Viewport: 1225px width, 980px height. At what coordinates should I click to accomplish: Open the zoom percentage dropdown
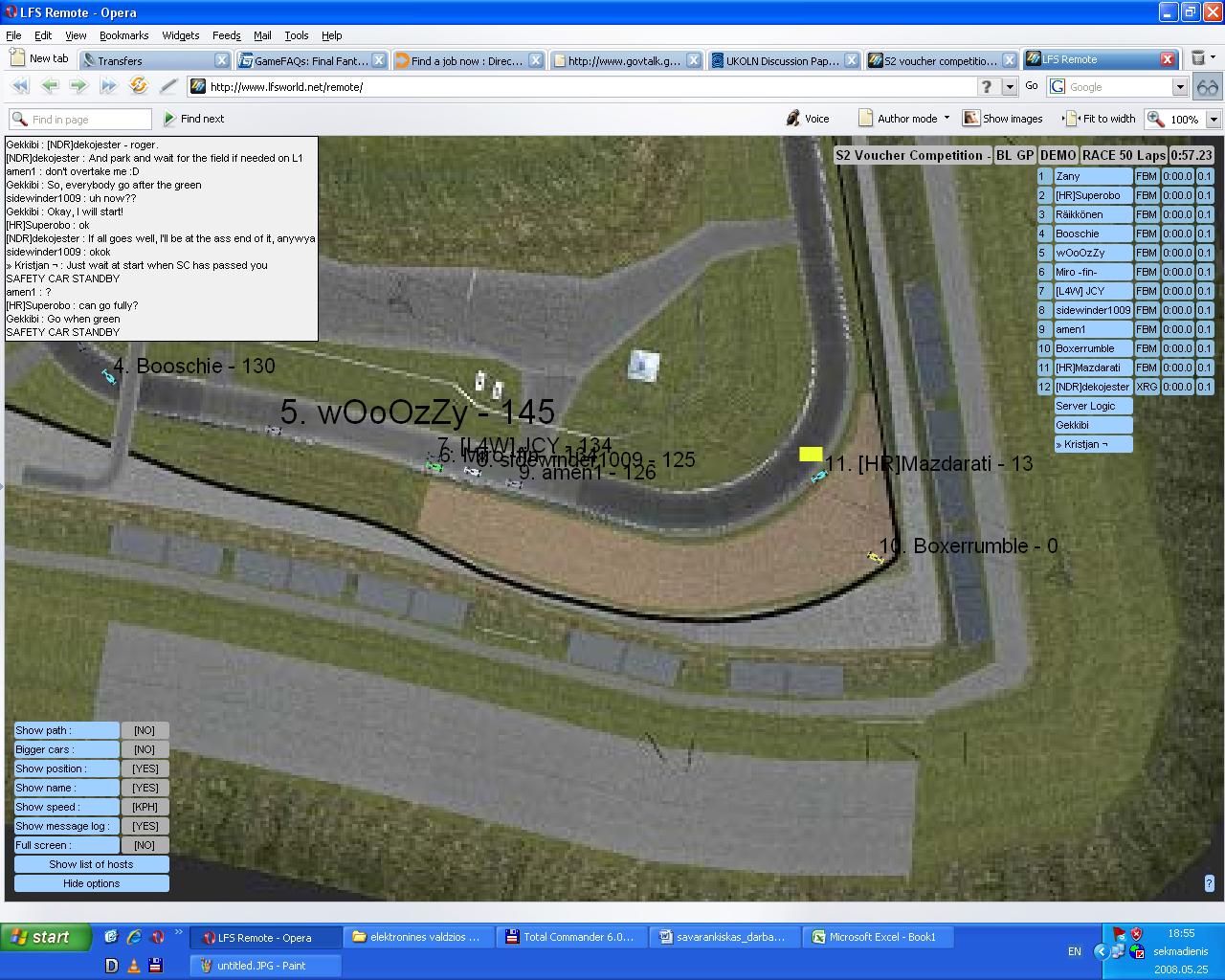click(1214, 120)
